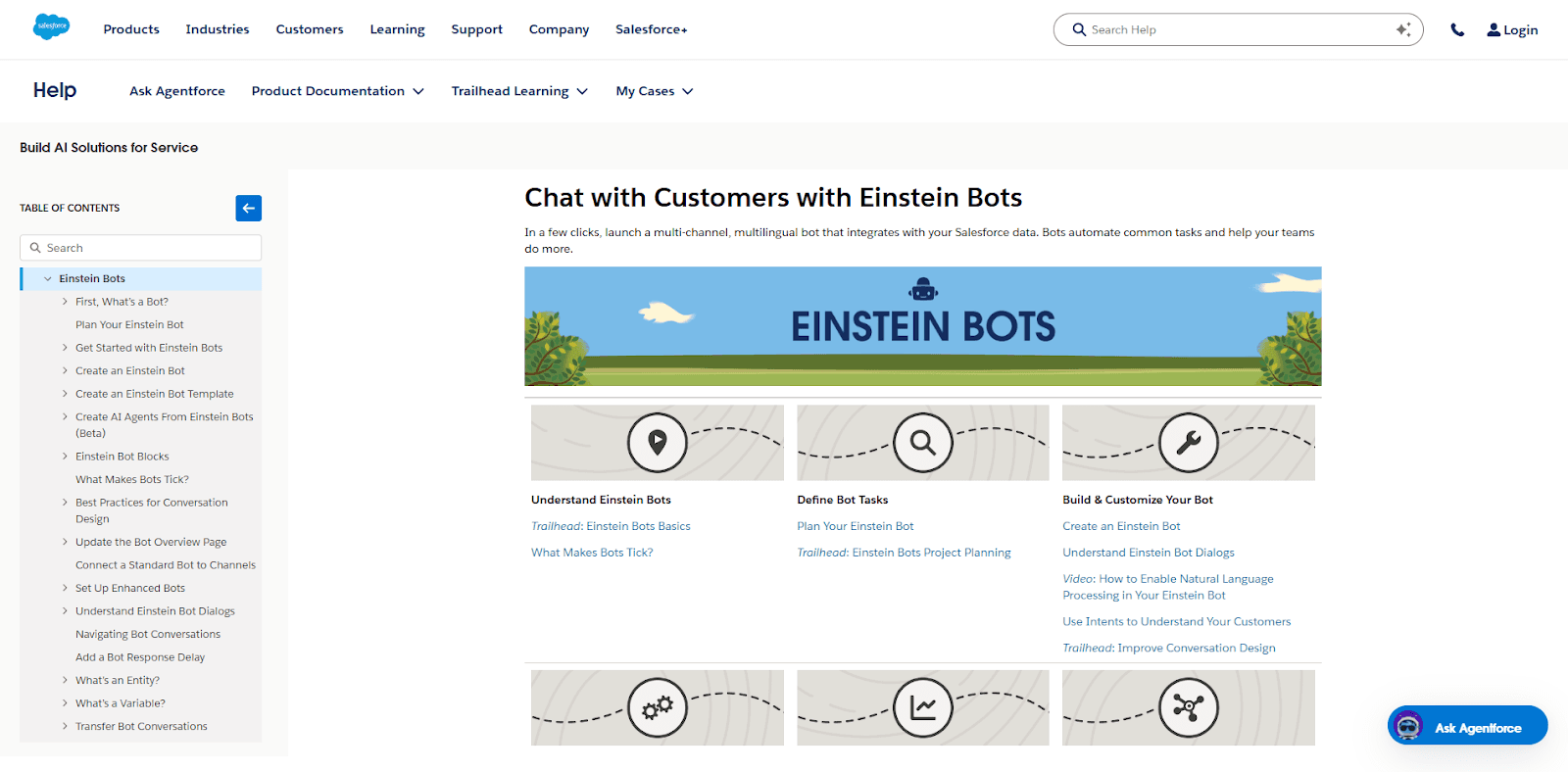Viewport: 1568px width, 772px height.
Task: Click the magnifier icon above Define Bot Tasks
Action: pos(923,443)
